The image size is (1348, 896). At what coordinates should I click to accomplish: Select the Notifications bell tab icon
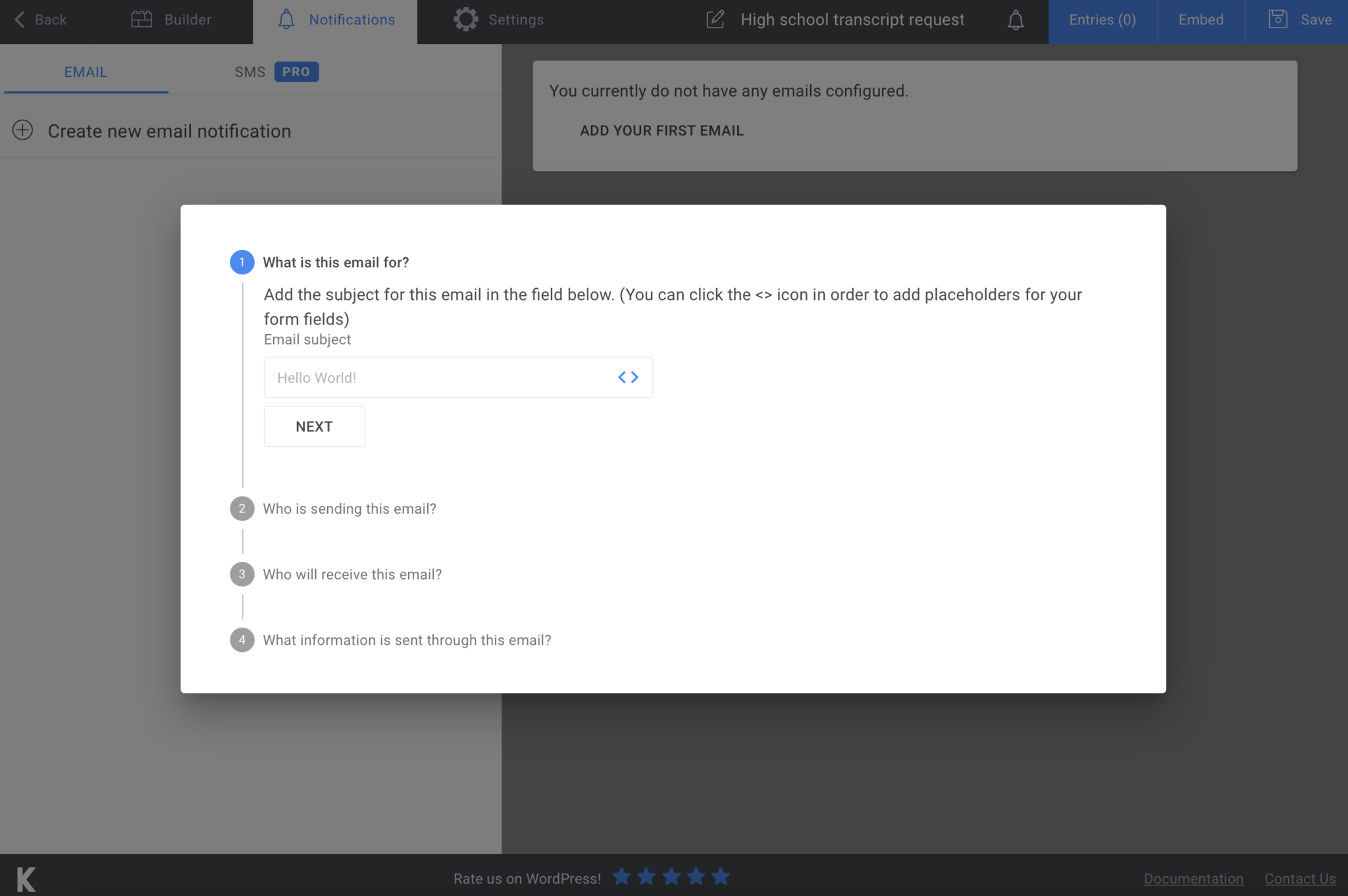click(x=286, y=20)
